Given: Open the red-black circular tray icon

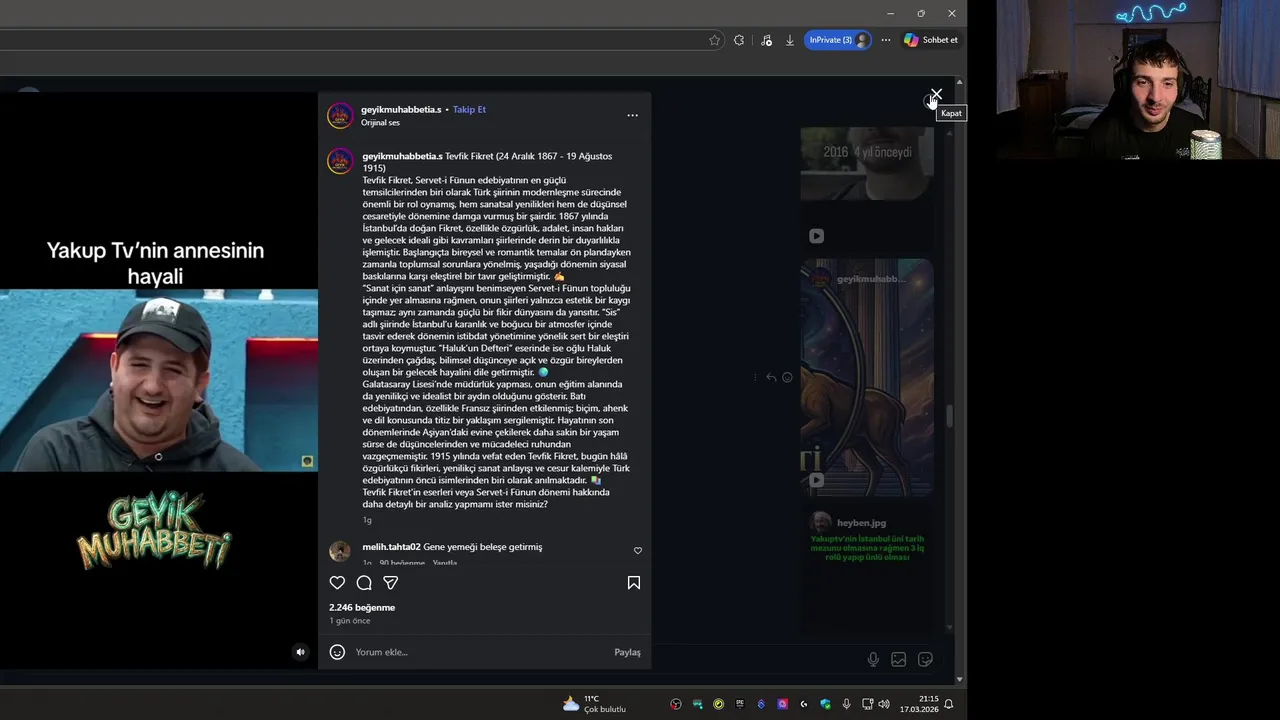Looking at the screenshot, I should (676, 704).
